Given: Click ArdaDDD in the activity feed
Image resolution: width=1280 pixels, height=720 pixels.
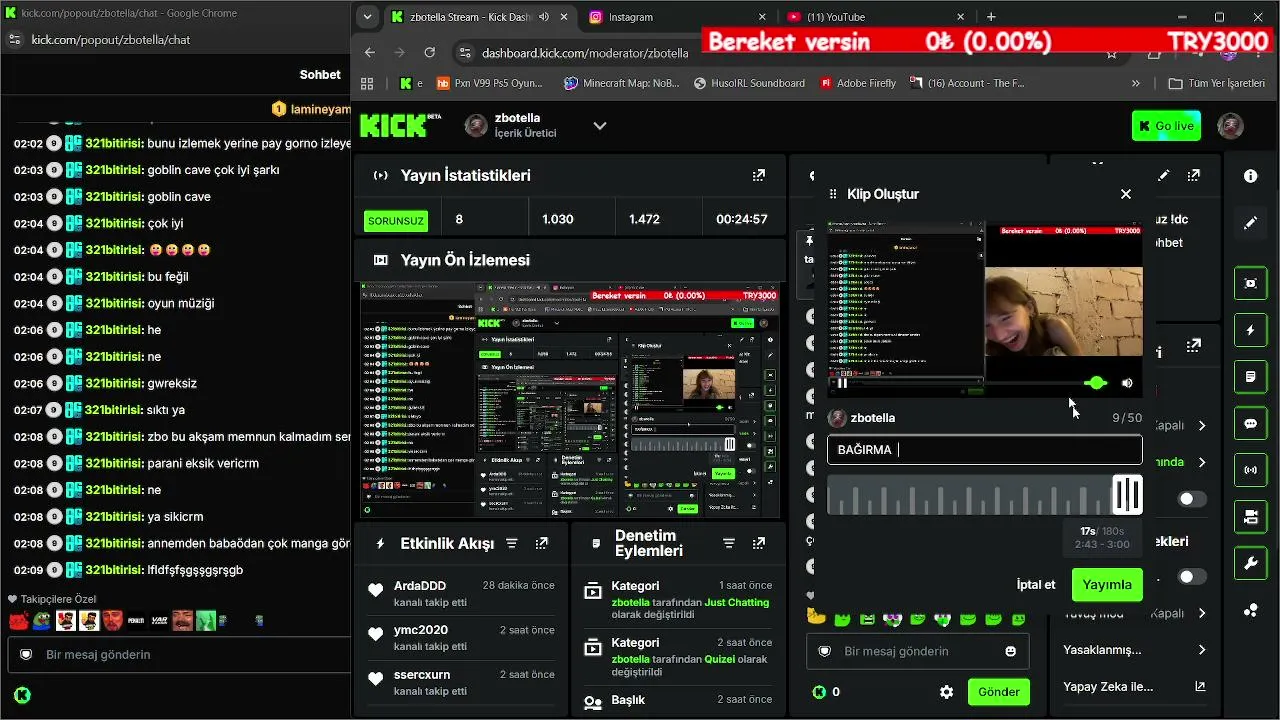Looking at the screenshot, I should pyautogui.click(x=419, y=586).
